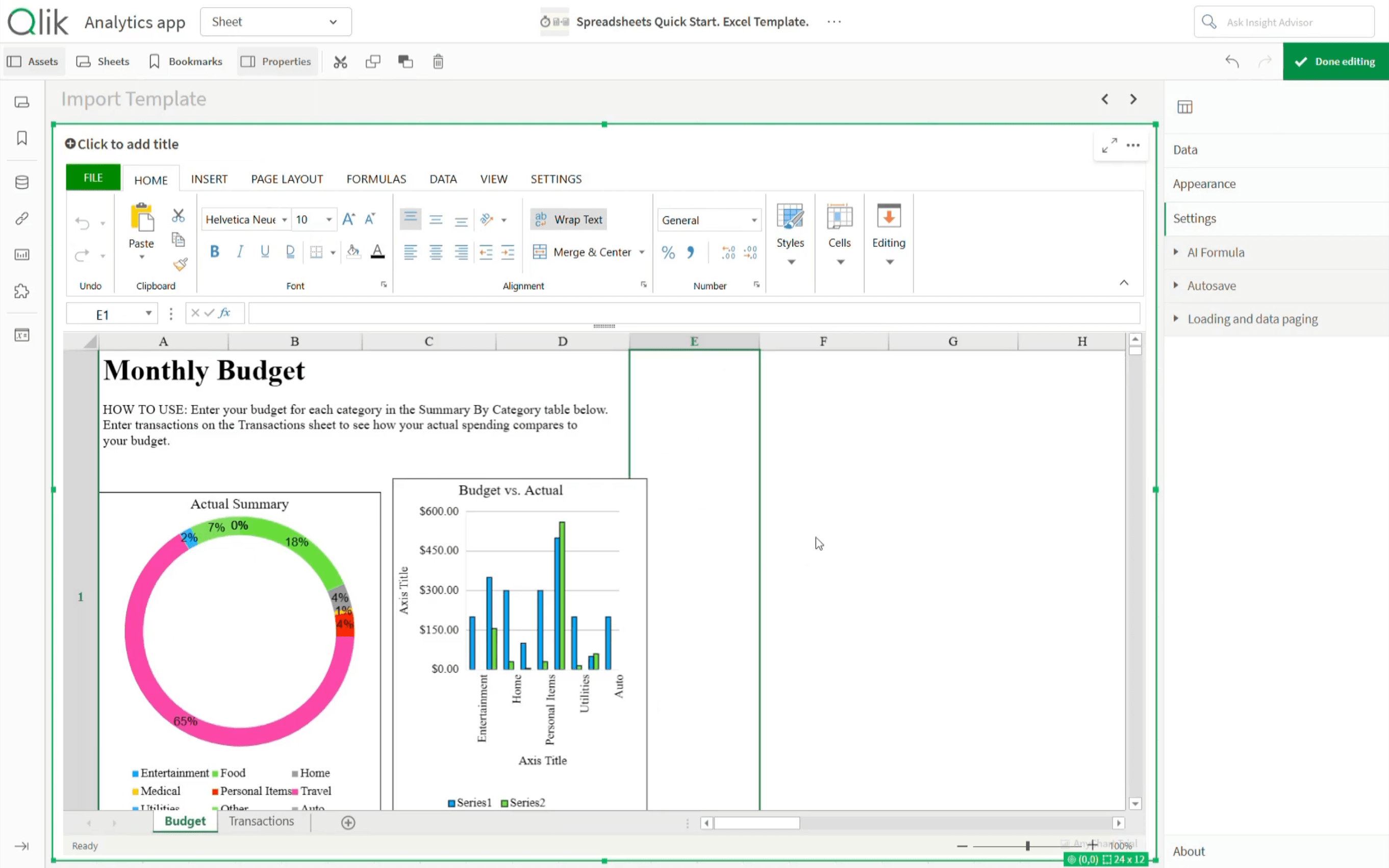1389x868 pixels.
Task: Click the Format Painter brush icon
Action: point(180,265)
